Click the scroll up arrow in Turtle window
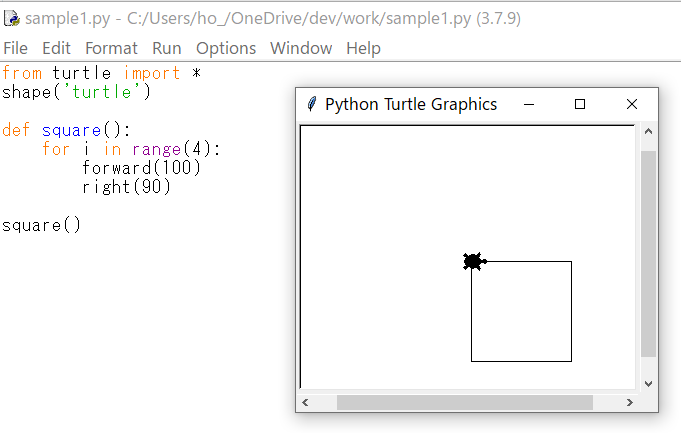Viewport: 681px width, 433px height. pyautogui.click(x=648, y=132)
